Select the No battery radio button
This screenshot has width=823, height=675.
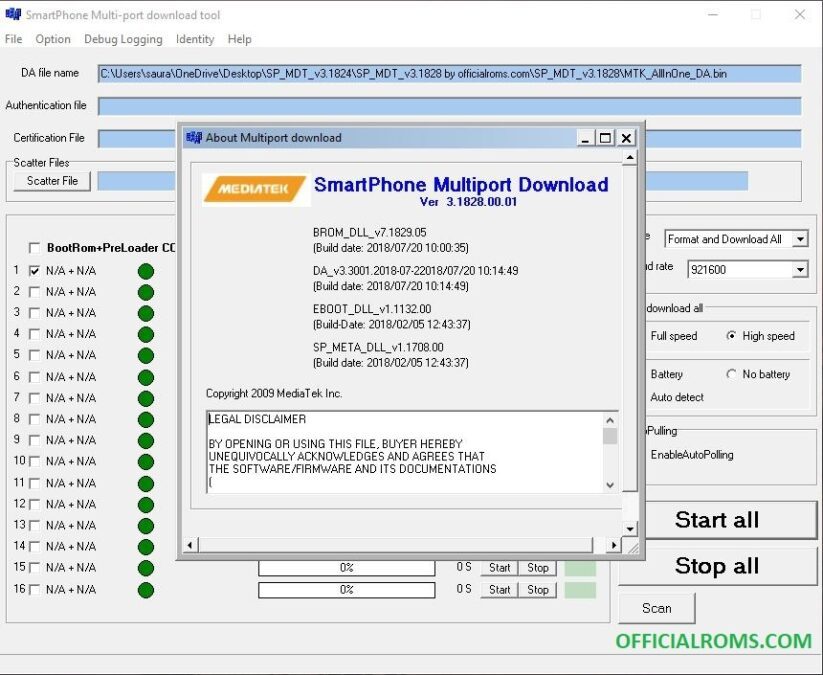pyautogui.click(x=731, y=374)
